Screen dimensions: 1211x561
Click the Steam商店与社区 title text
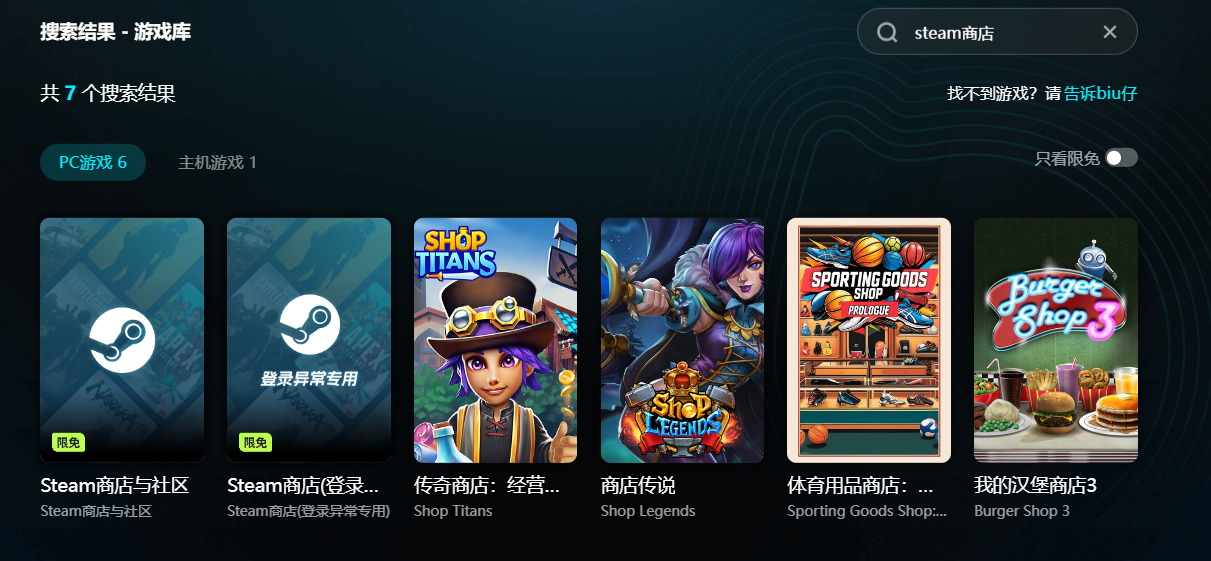[114, 486]
